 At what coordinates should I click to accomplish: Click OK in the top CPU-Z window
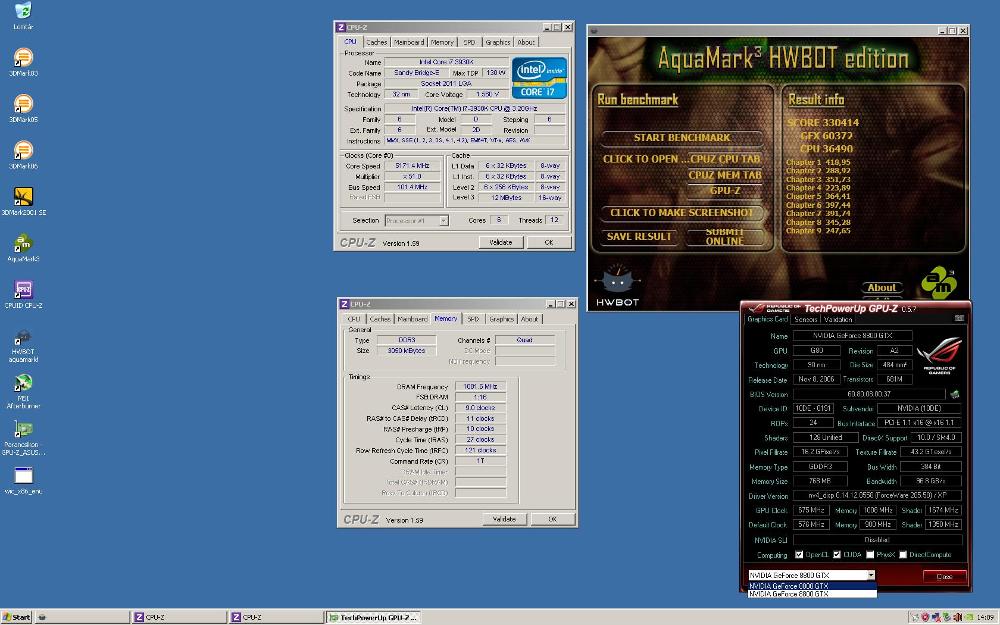click(x=548, y=242)
